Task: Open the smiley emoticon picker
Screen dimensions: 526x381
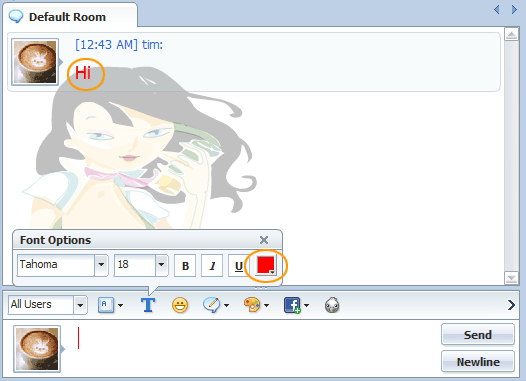Action: (180, 305)
